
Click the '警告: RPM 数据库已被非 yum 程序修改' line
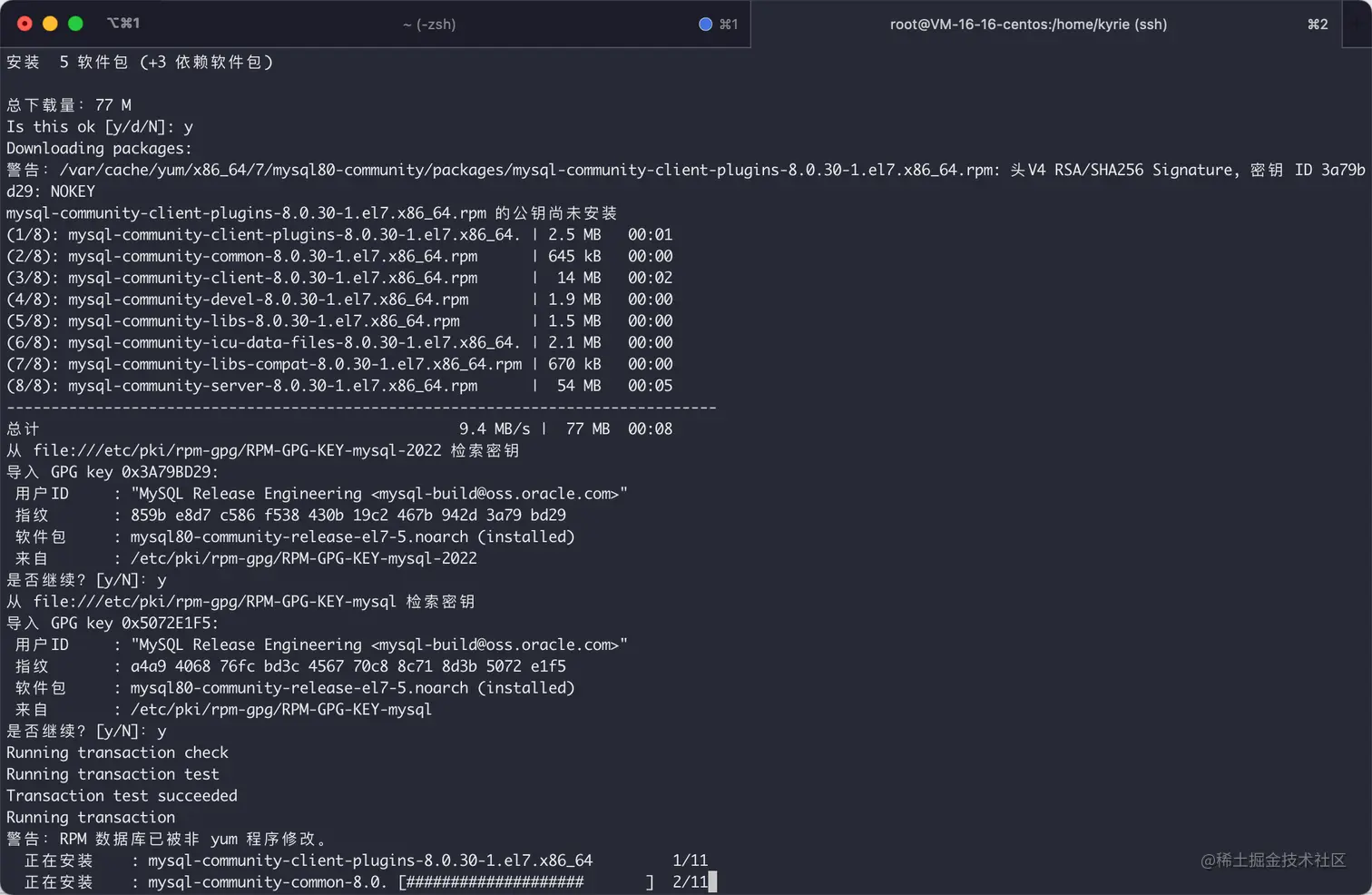point(166,840)
